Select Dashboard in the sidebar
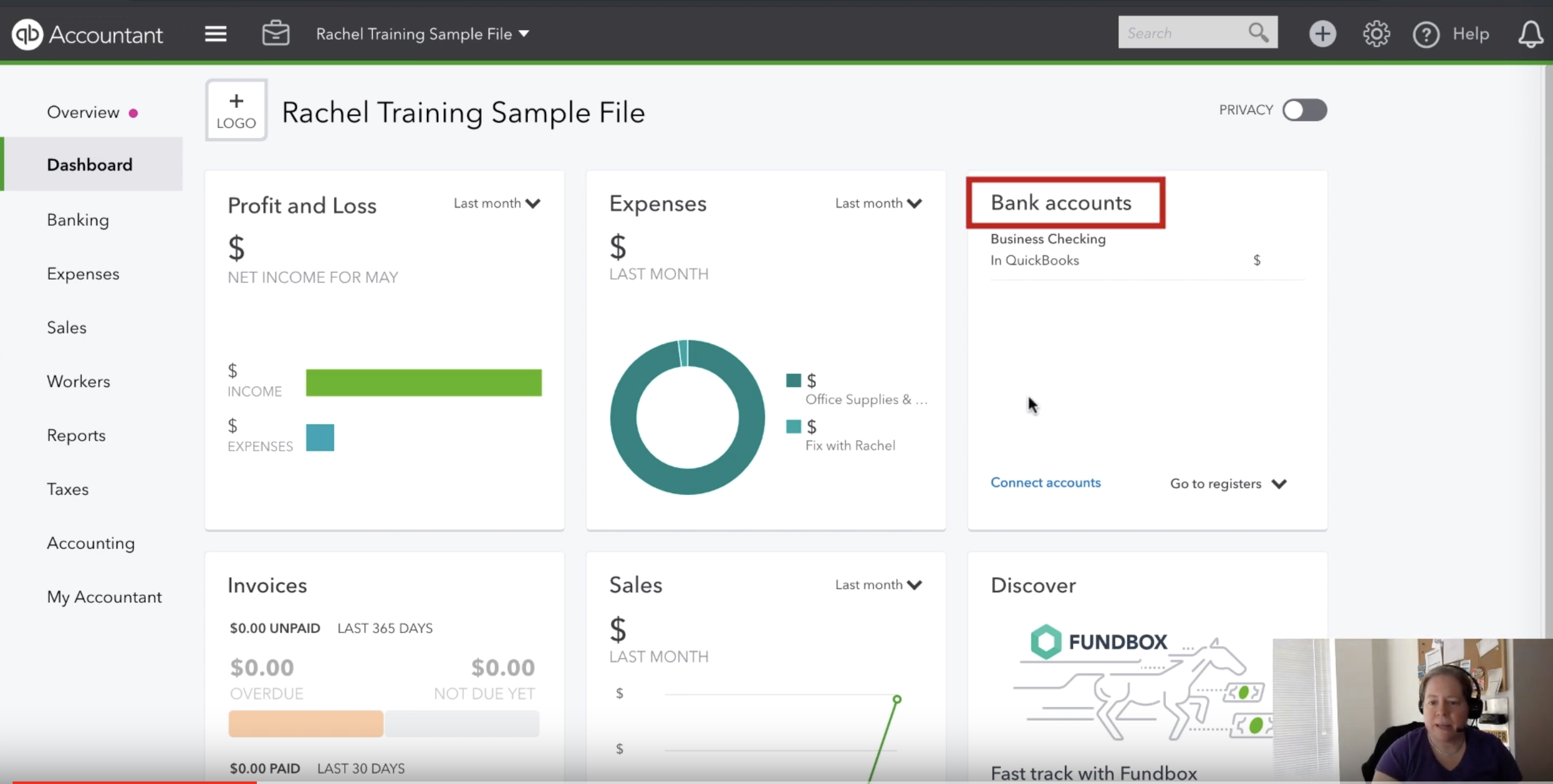 (x=92, y=164)
